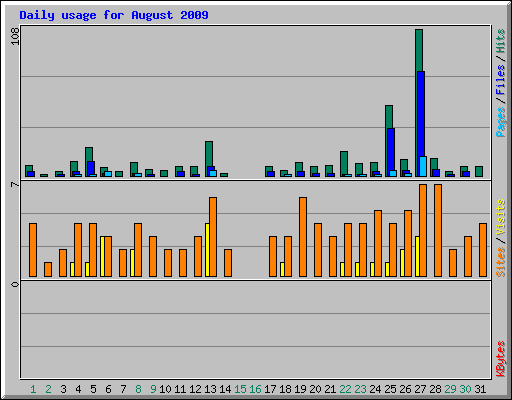The image size is (512, 400).
Task: Select day 15 on the x-axis
Action: click(x=240, y=389)
